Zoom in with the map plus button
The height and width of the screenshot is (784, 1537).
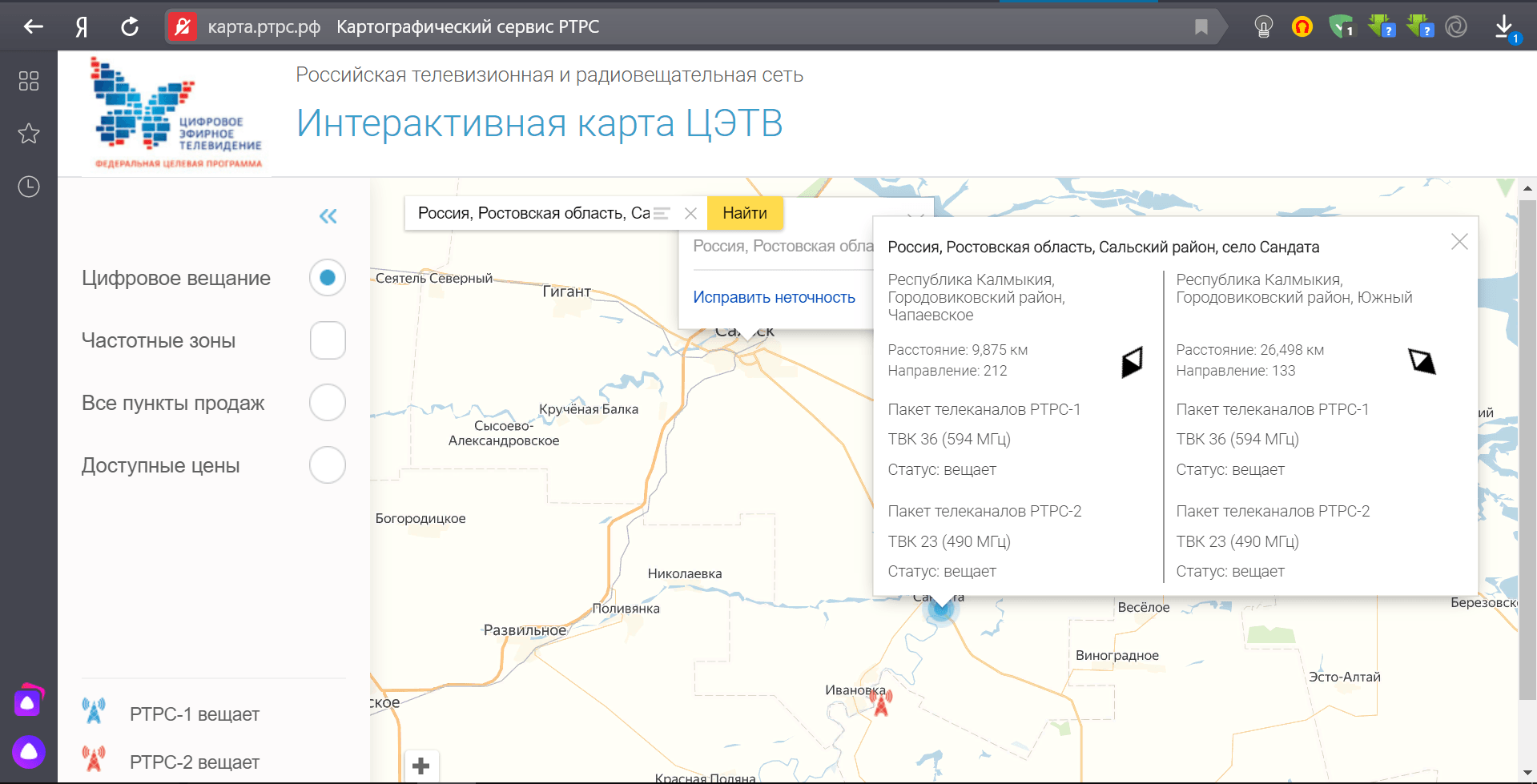[x=421, y=766]
